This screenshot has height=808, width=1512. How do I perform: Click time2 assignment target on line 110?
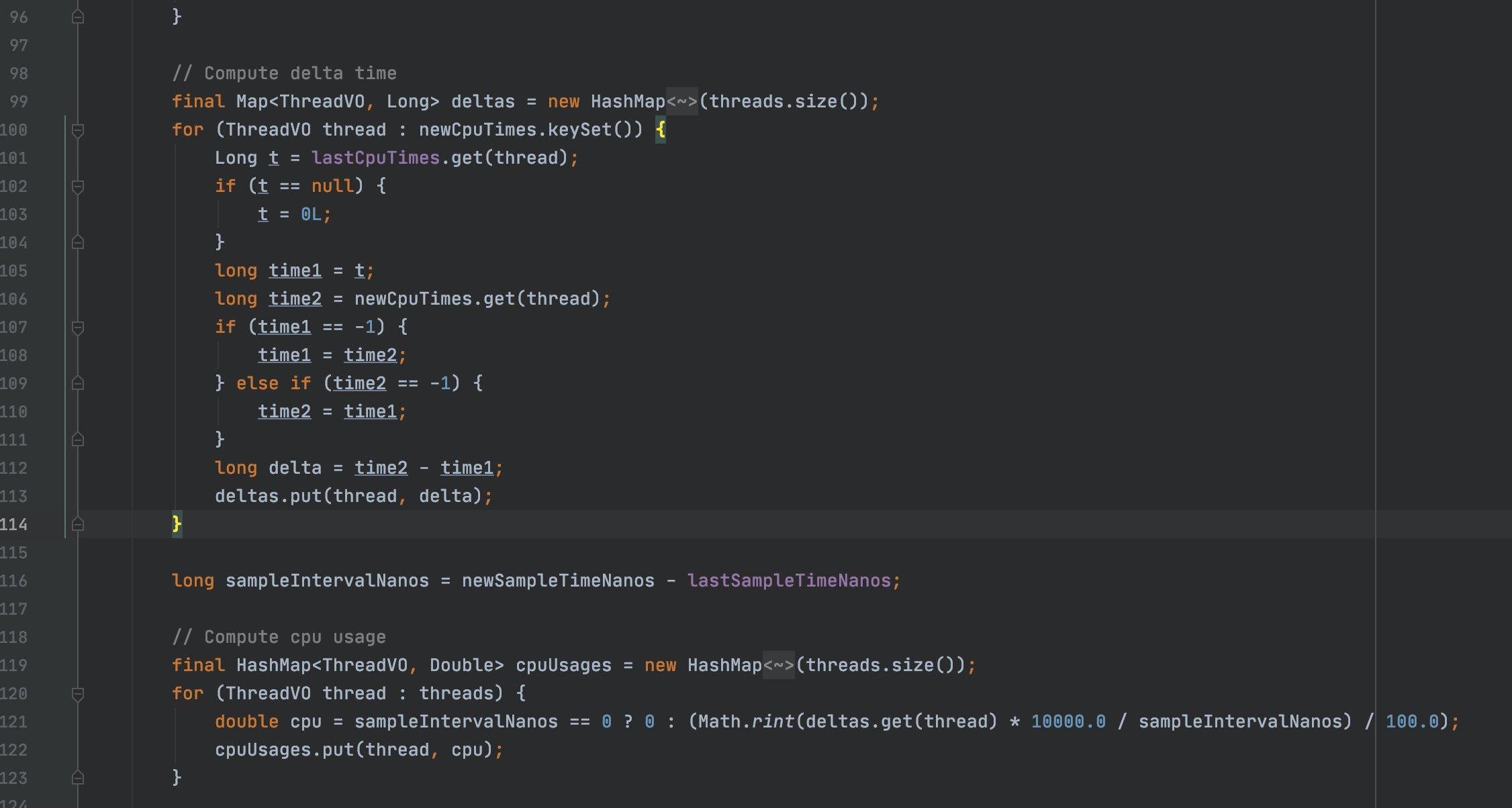pyautogui.click(x=285, y=412)
